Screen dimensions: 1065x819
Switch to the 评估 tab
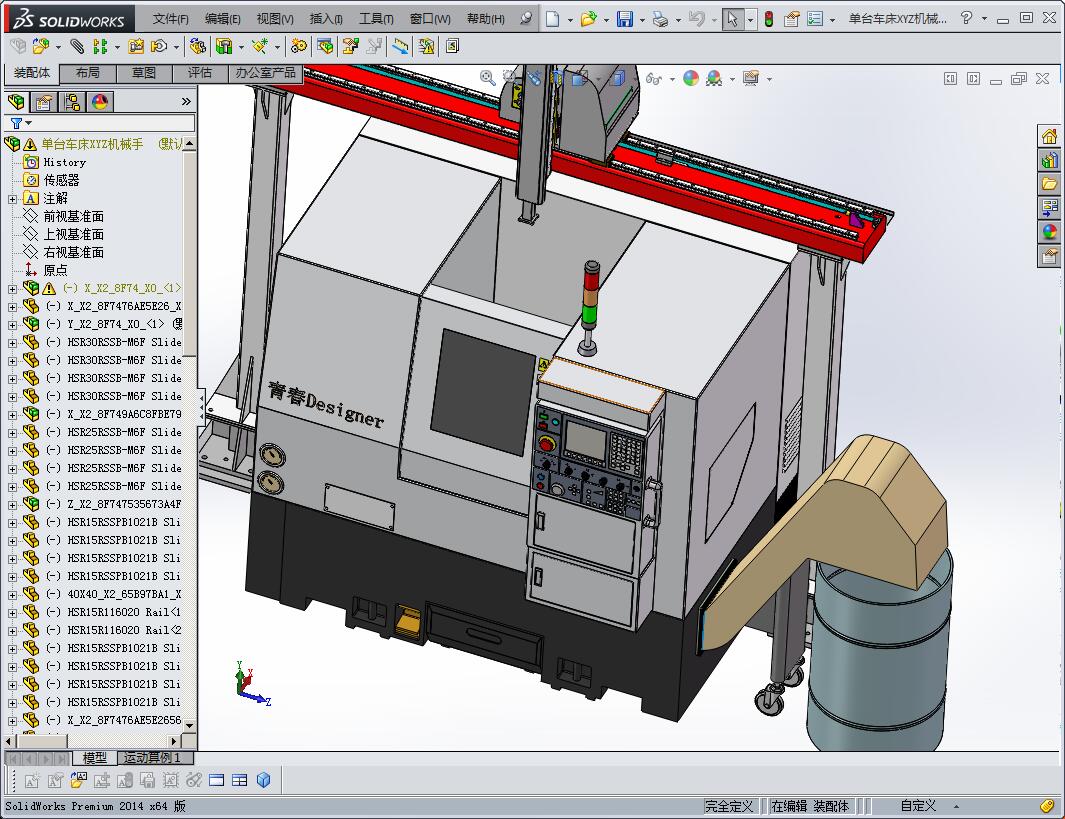[x=199, y=73]
